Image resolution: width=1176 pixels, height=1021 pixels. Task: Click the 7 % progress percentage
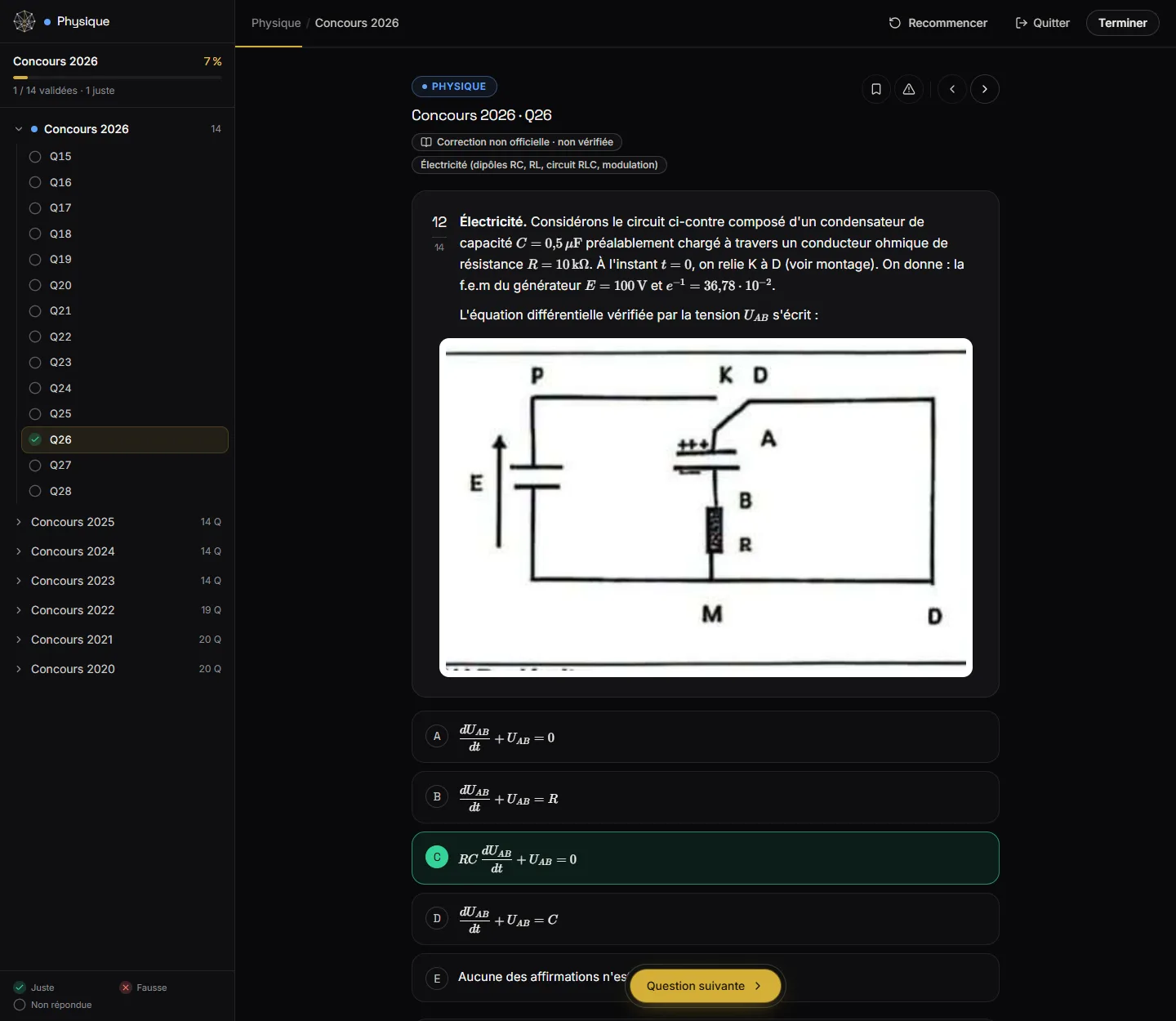212,61
